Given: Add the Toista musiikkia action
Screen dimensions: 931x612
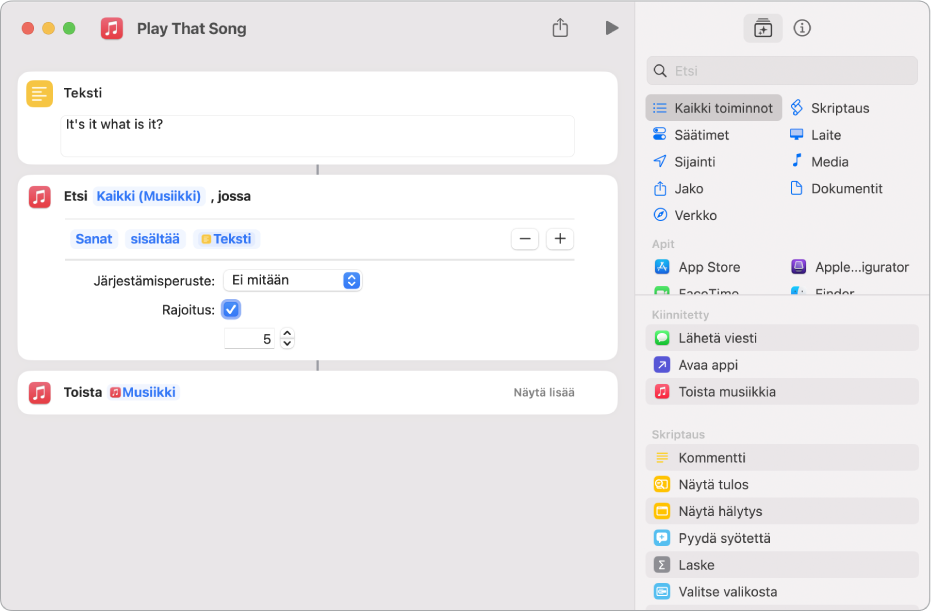Looking at the screenshot, I should pos(782,392).
